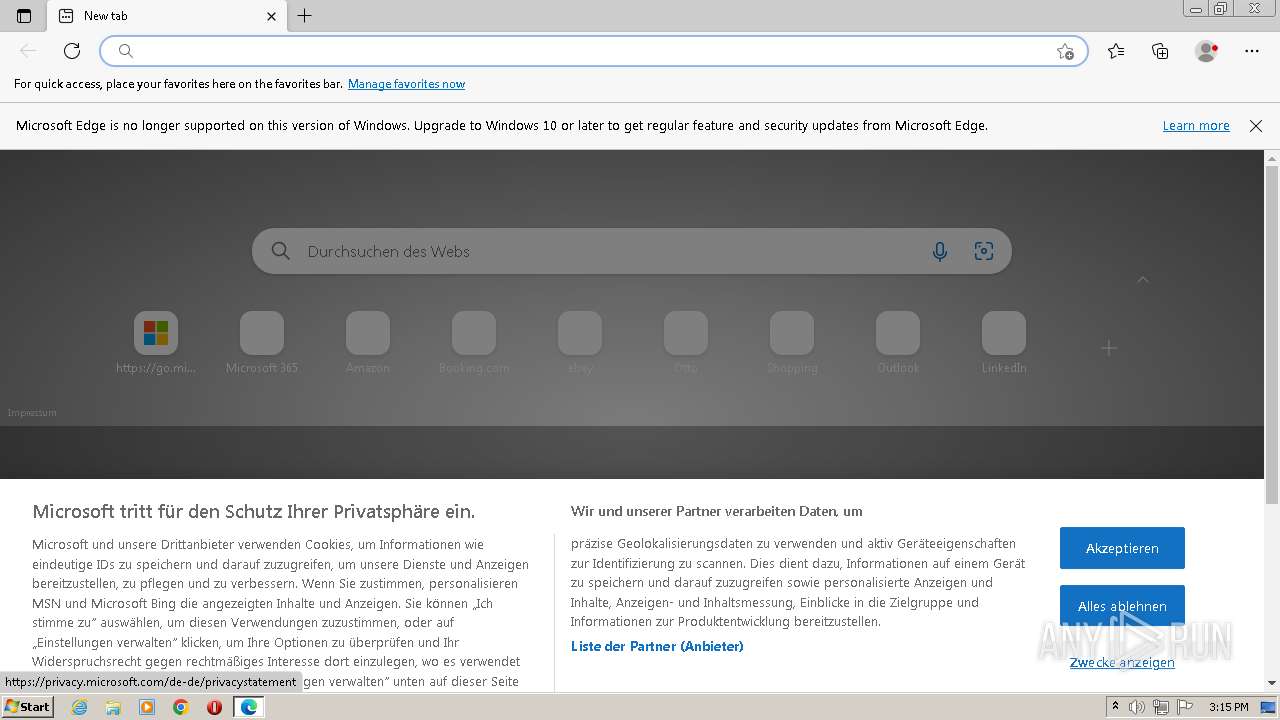Open the Amazon quick link
This screenshot has height=720, width=1280.
tap(368, 343)
